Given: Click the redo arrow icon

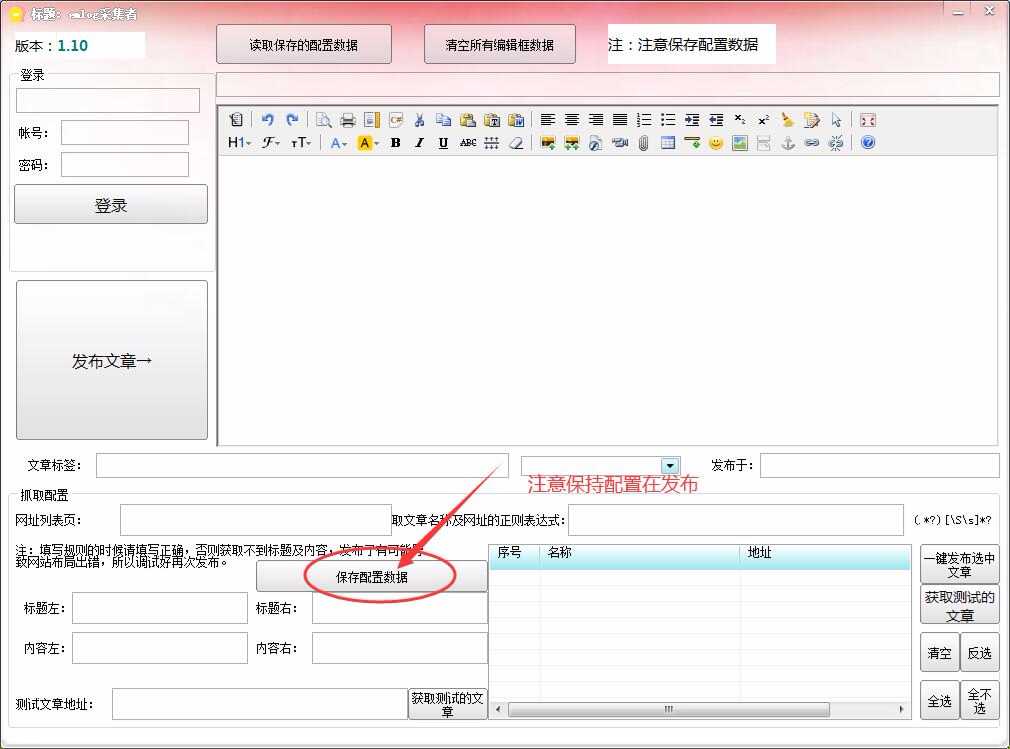Looking at the screenshot, I should click(x=292, y=119).
